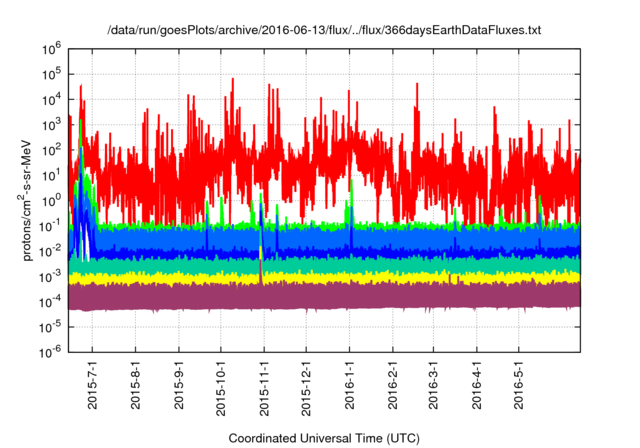Click the 10^3 y-axis tick label
640x448 pixels.
51,125
